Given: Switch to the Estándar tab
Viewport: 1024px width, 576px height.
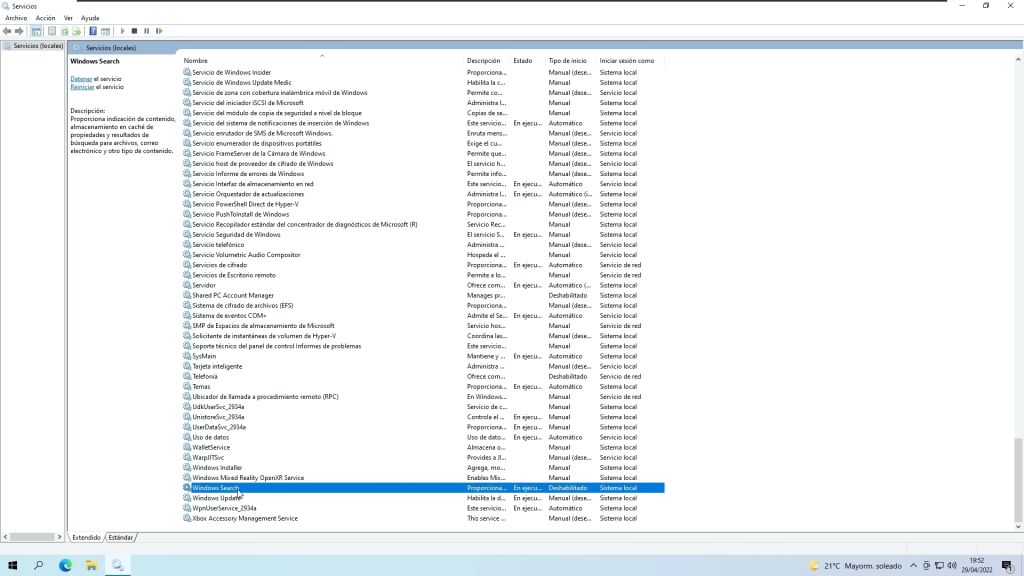Looking at the screenshot, I should [x=120, y=537].
